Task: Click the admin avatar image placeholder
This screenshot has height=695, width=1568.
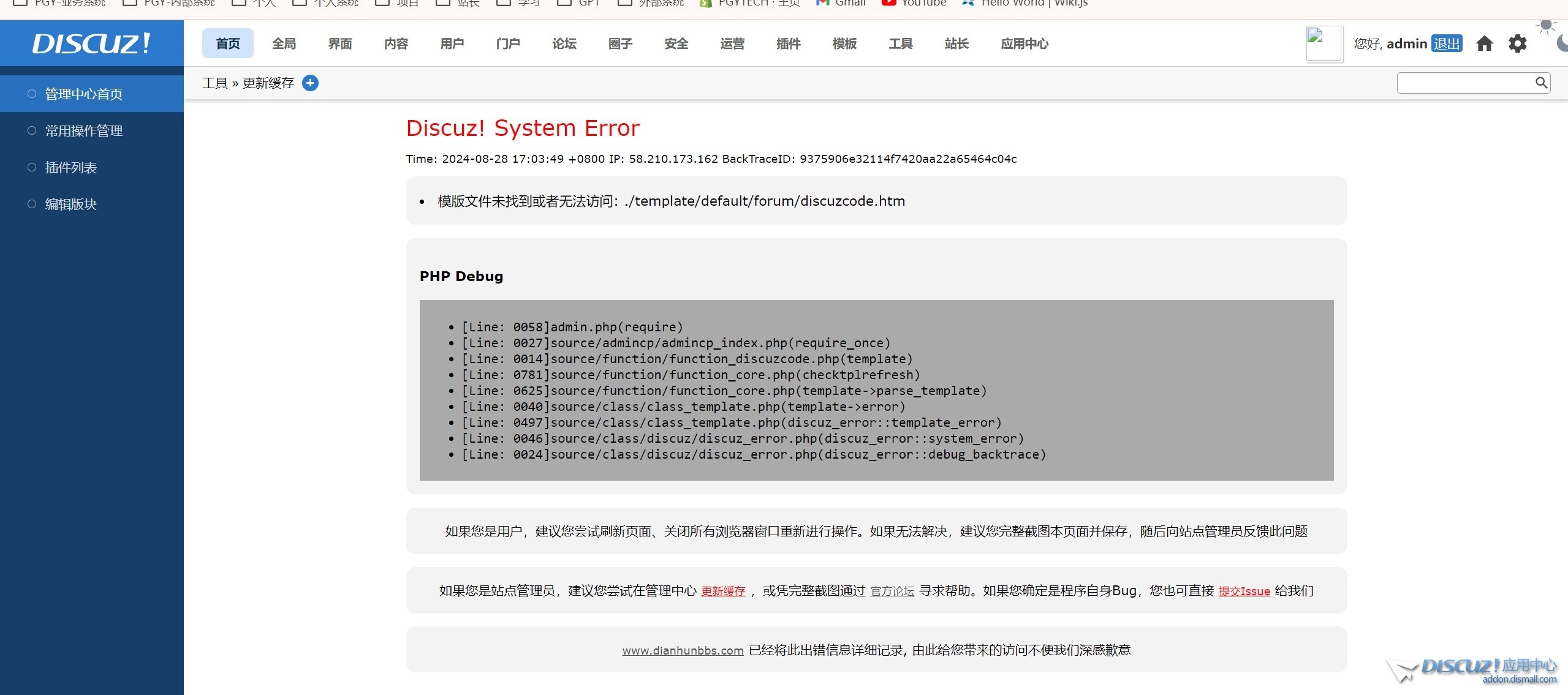Action: [x=1324, y=43]
